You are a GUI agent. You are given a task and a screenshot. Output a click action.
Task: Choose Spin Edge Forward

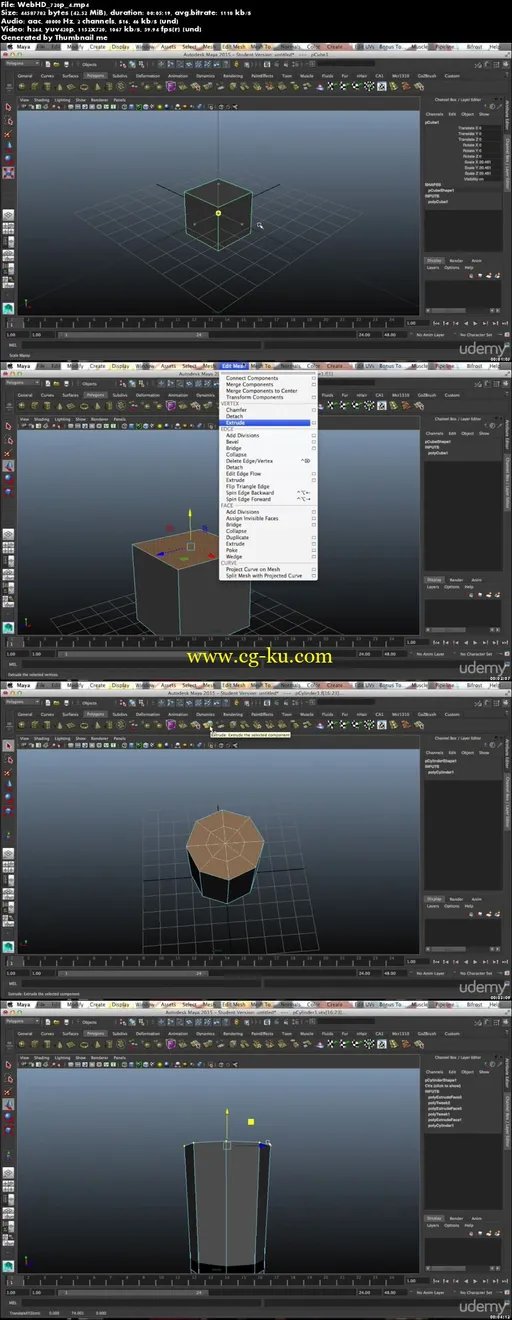tap(248, 499)
